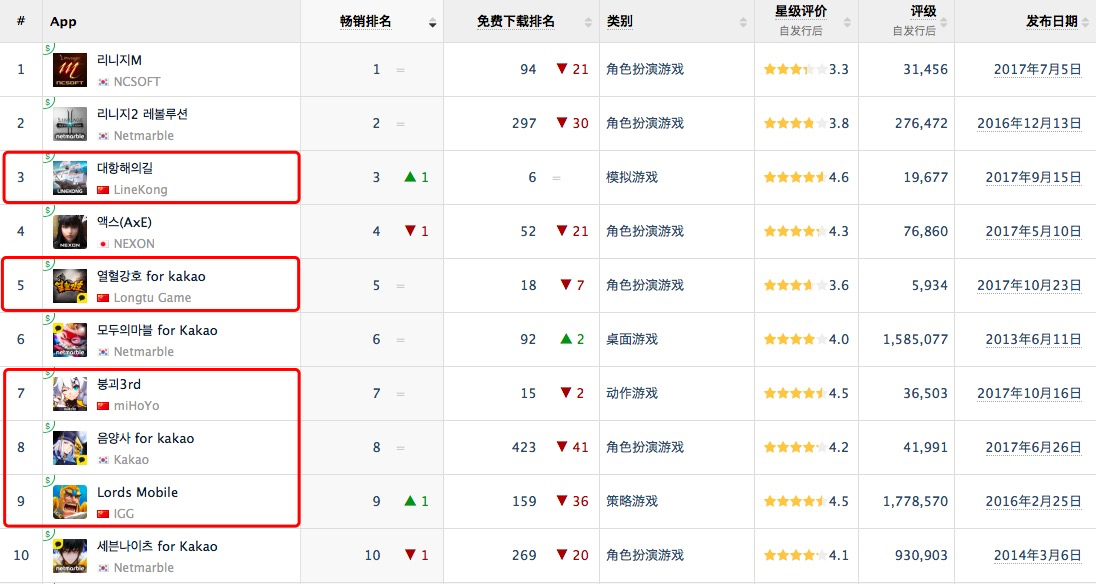Click the 桌面游戏 category cell
Image resolution: width=1098 pixels, height=584 pixels.
[x=632, y=339]
